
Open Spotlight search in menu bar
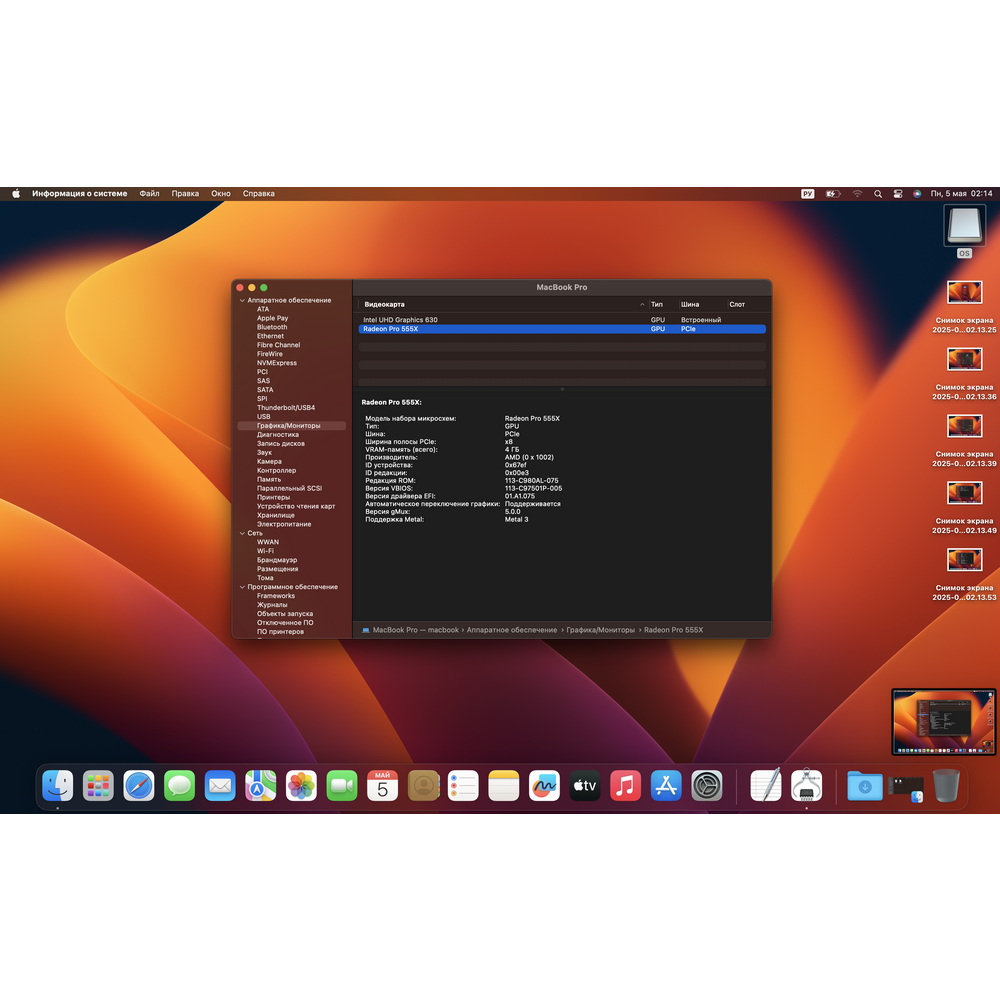[x=878, y=194]
